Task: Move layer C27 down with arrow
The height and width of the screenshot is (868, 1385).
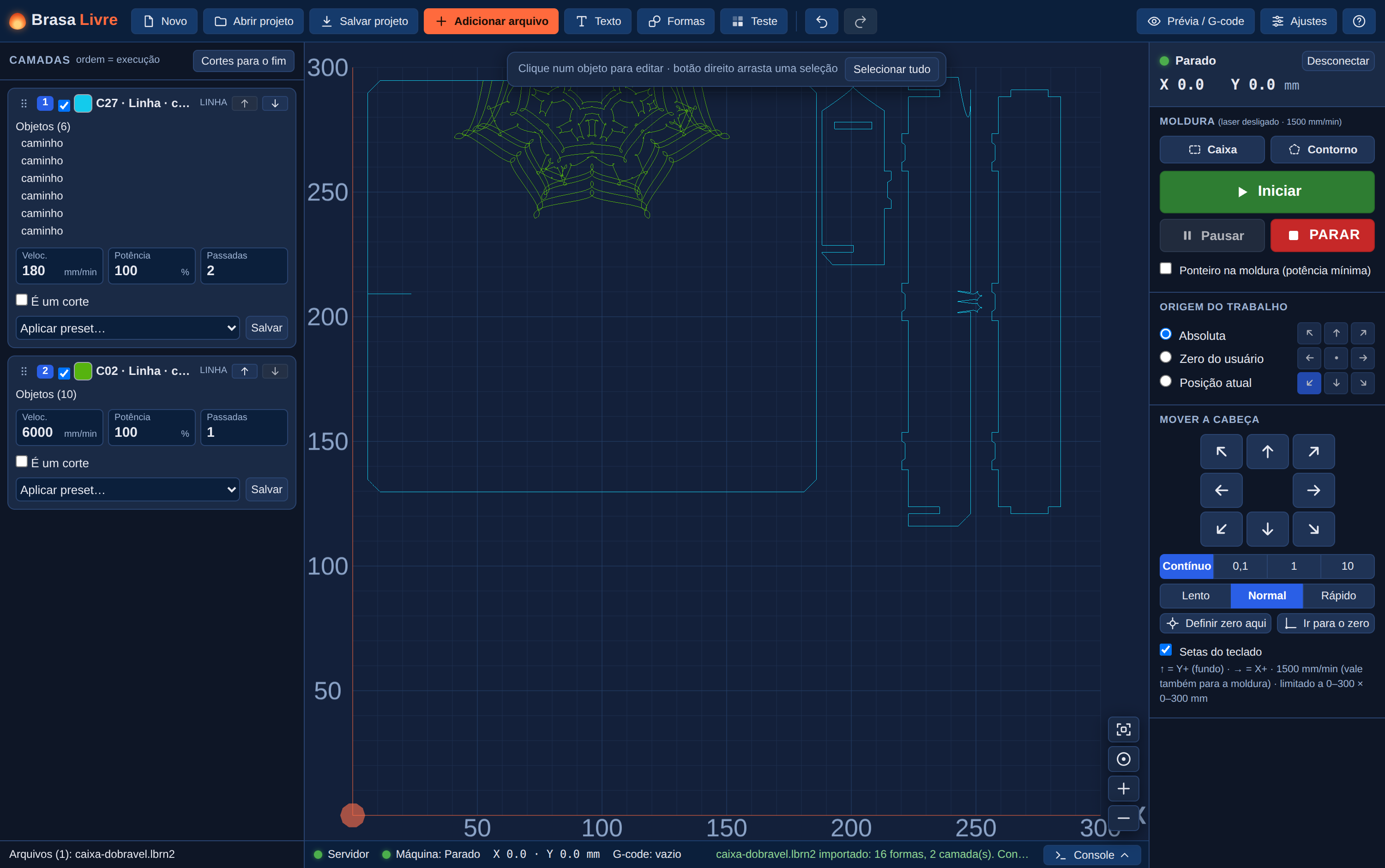Action: click(x=275, y=103)
